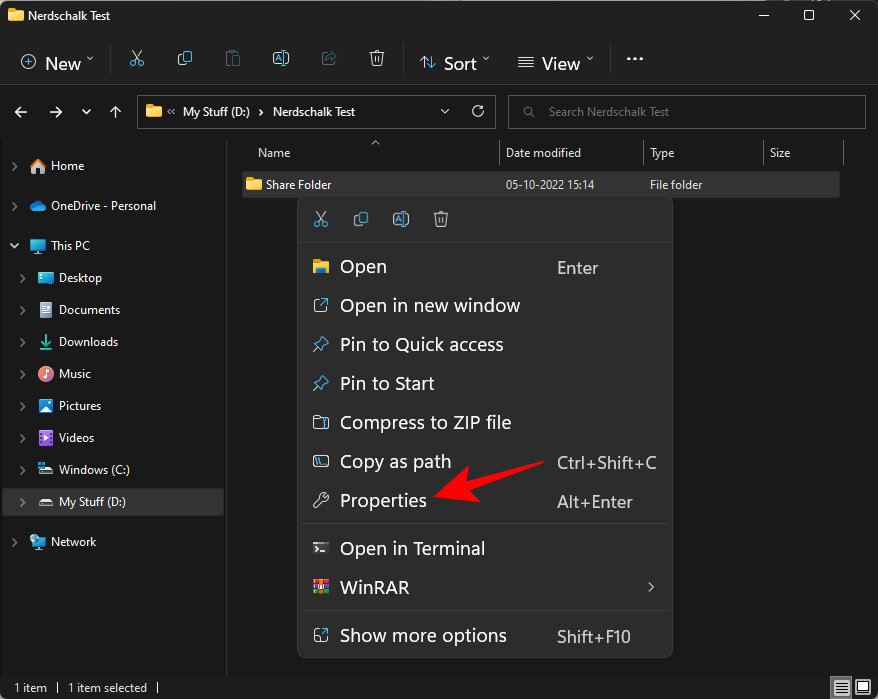Collapse the This PC tree node
This screenshot has width=878, height=699.
click(x=15, y=246)
